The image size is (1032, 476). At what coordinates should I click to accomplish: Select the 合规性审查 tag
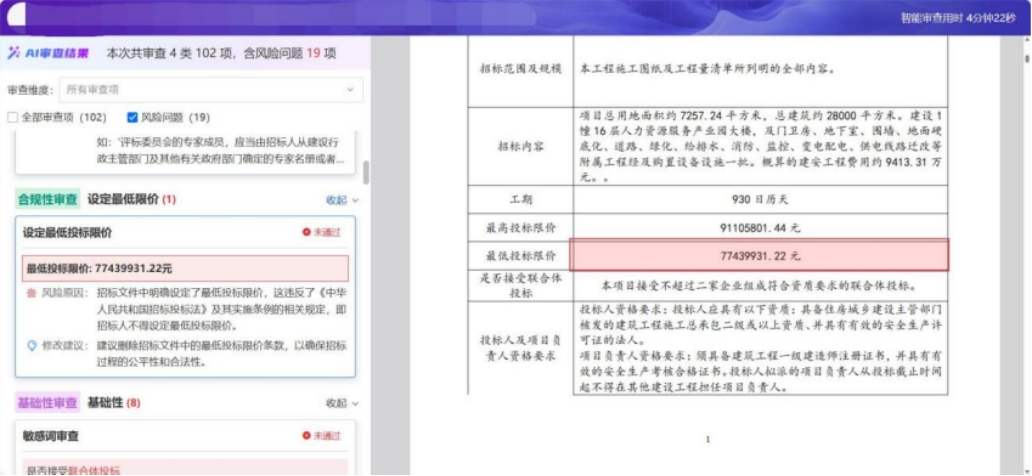coord(48,199)
